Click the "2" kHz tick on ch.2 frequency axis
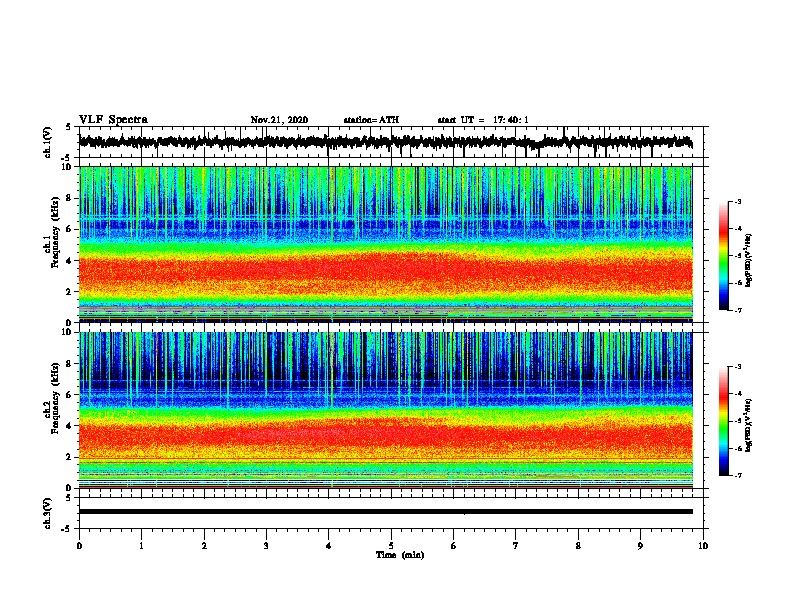 70,457
